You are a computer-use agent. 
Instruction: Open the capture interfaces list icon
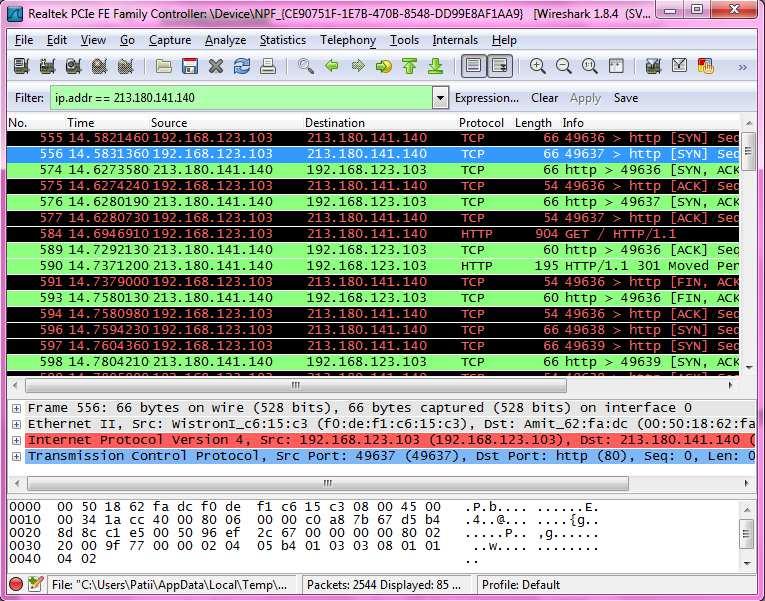(x=21, y=66)
